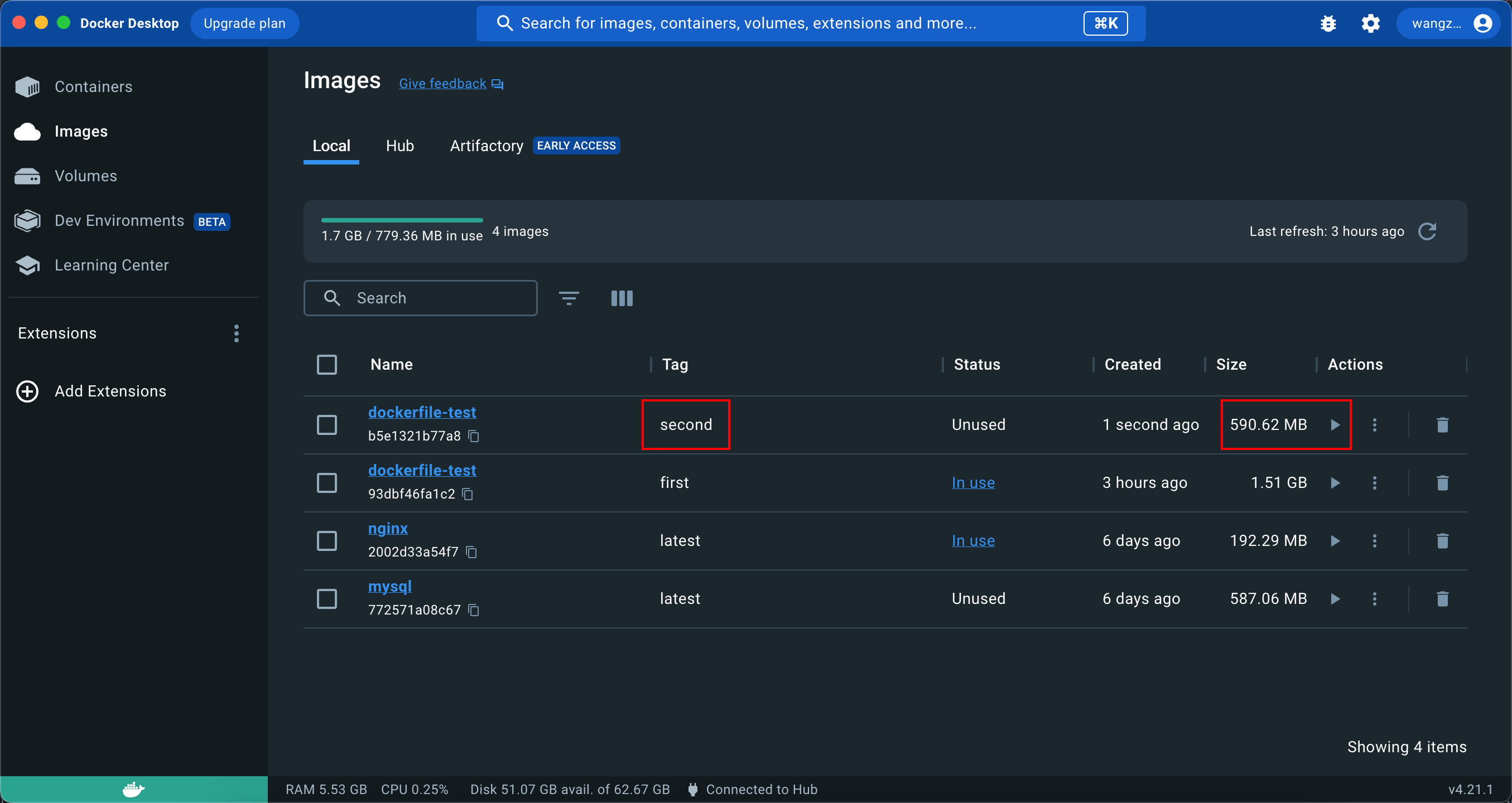Click the Docker whale icon in status bar
This screenshot has height=803, width=1512.
pyautogui.click(x=133, y=789)
